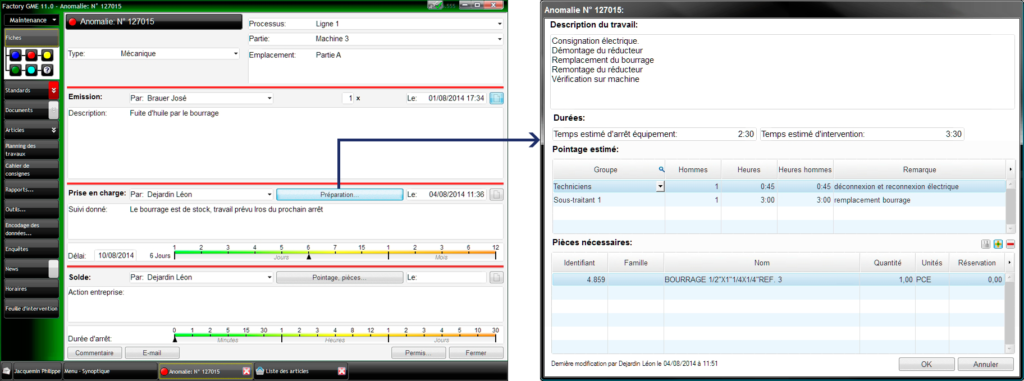Close the Liste des articles tab
The width and height of the screenshot is (1024, 381).
coord(342,372)
